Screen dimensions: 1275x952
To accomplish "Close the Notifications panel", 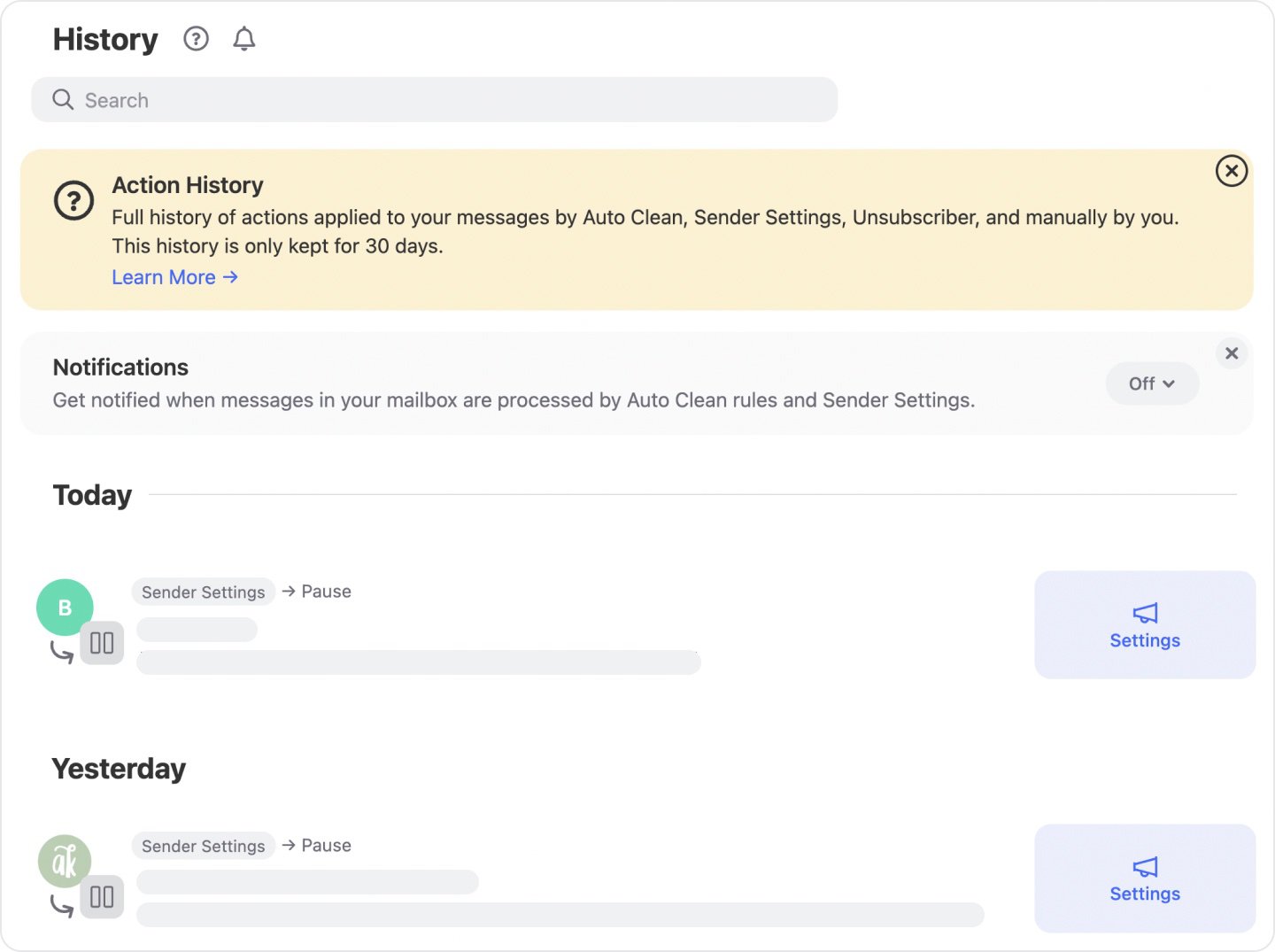I will pyautogui.click(x=1231, y=353).
